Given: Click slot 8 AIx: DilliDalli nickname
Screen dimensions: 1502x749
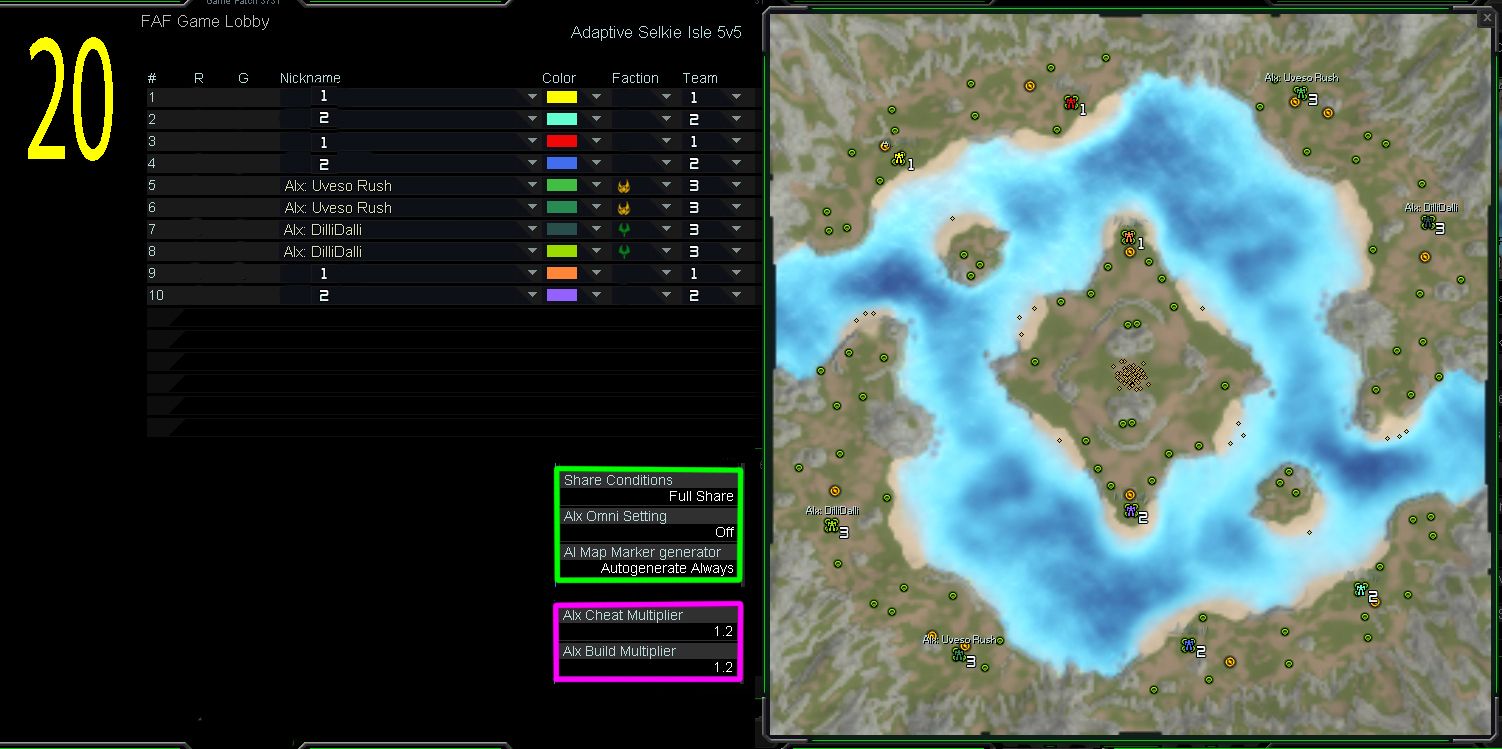Looking at the screenshot, I should point(323,252).
